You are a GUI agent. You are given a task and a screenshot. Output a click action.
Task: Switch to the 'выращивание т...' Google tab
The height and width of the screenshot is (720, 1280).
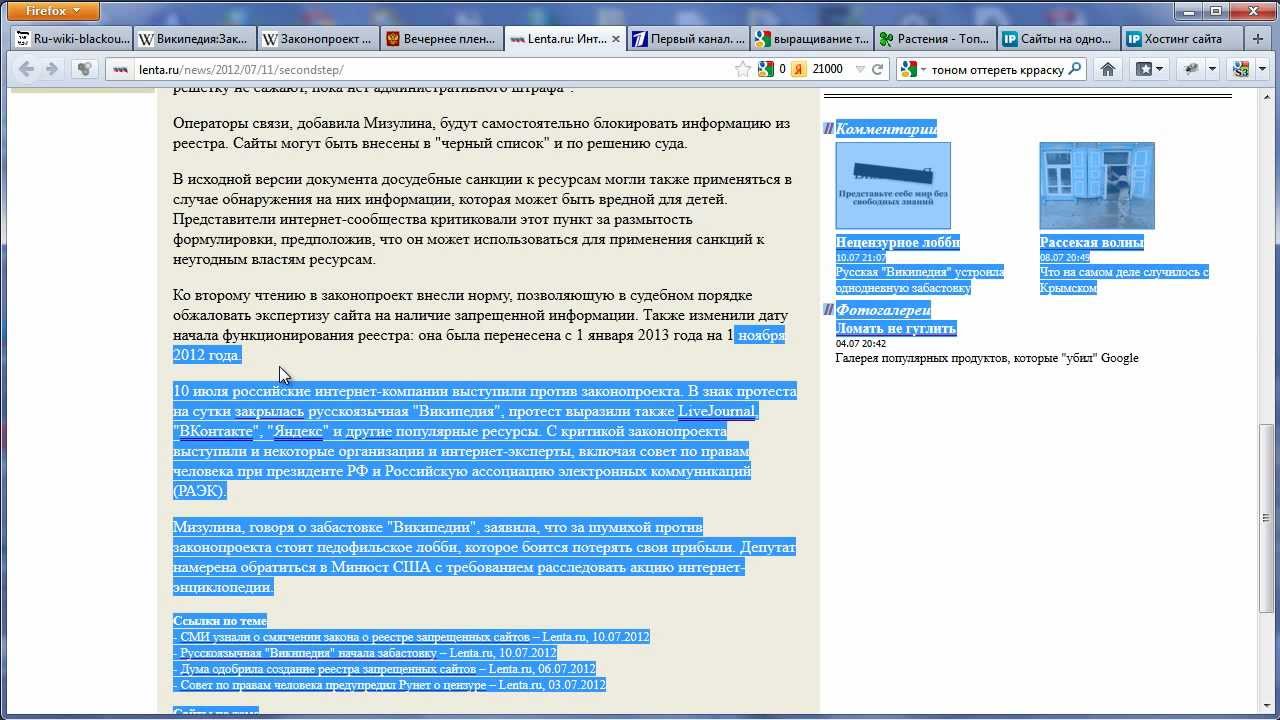[x=811, y=39]
